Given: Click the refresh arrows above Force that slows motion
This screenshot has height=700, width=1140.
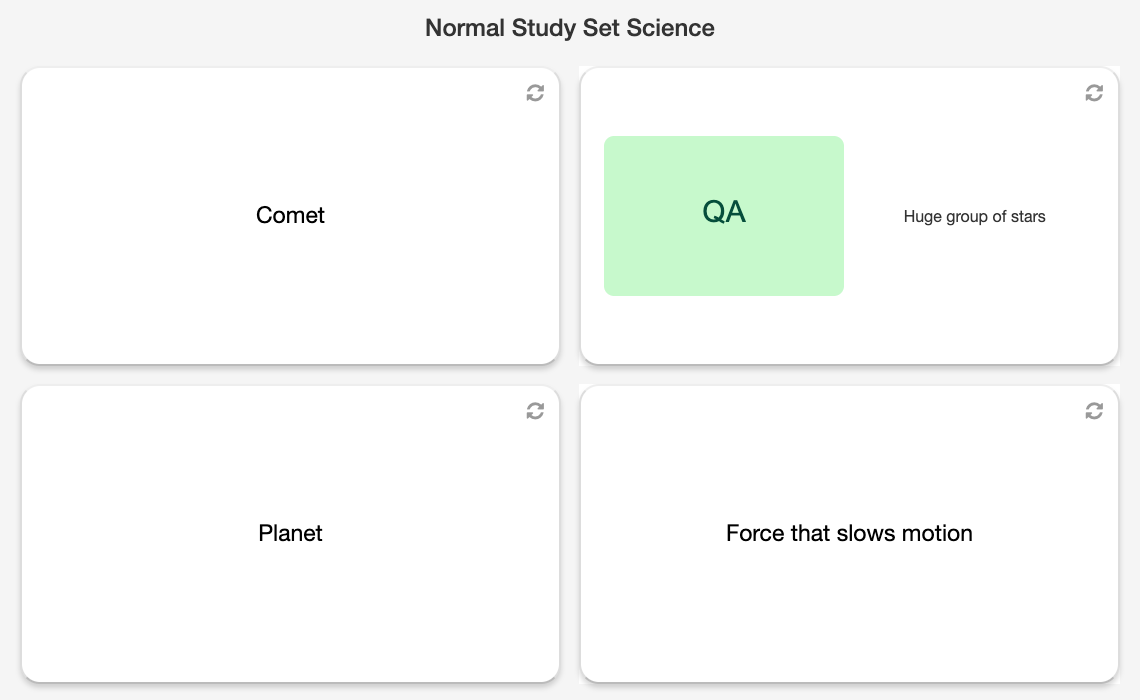Looking at the screenshot, I should pyautogui.click(x=1094, y=411).
